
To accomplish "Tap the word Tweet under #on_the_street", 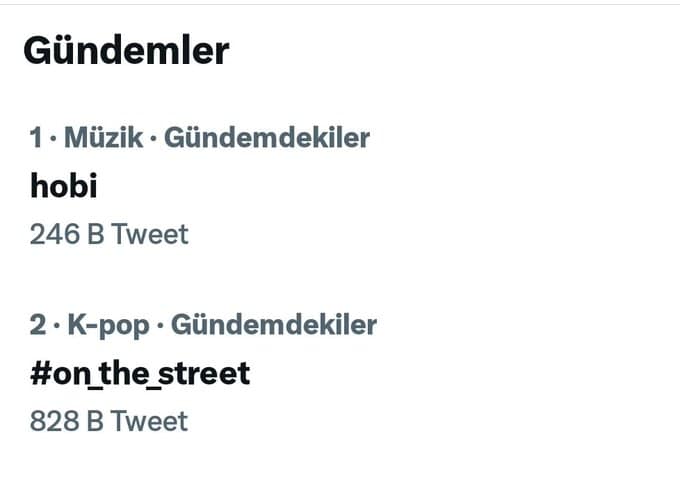I will click(x=150, y=421).
